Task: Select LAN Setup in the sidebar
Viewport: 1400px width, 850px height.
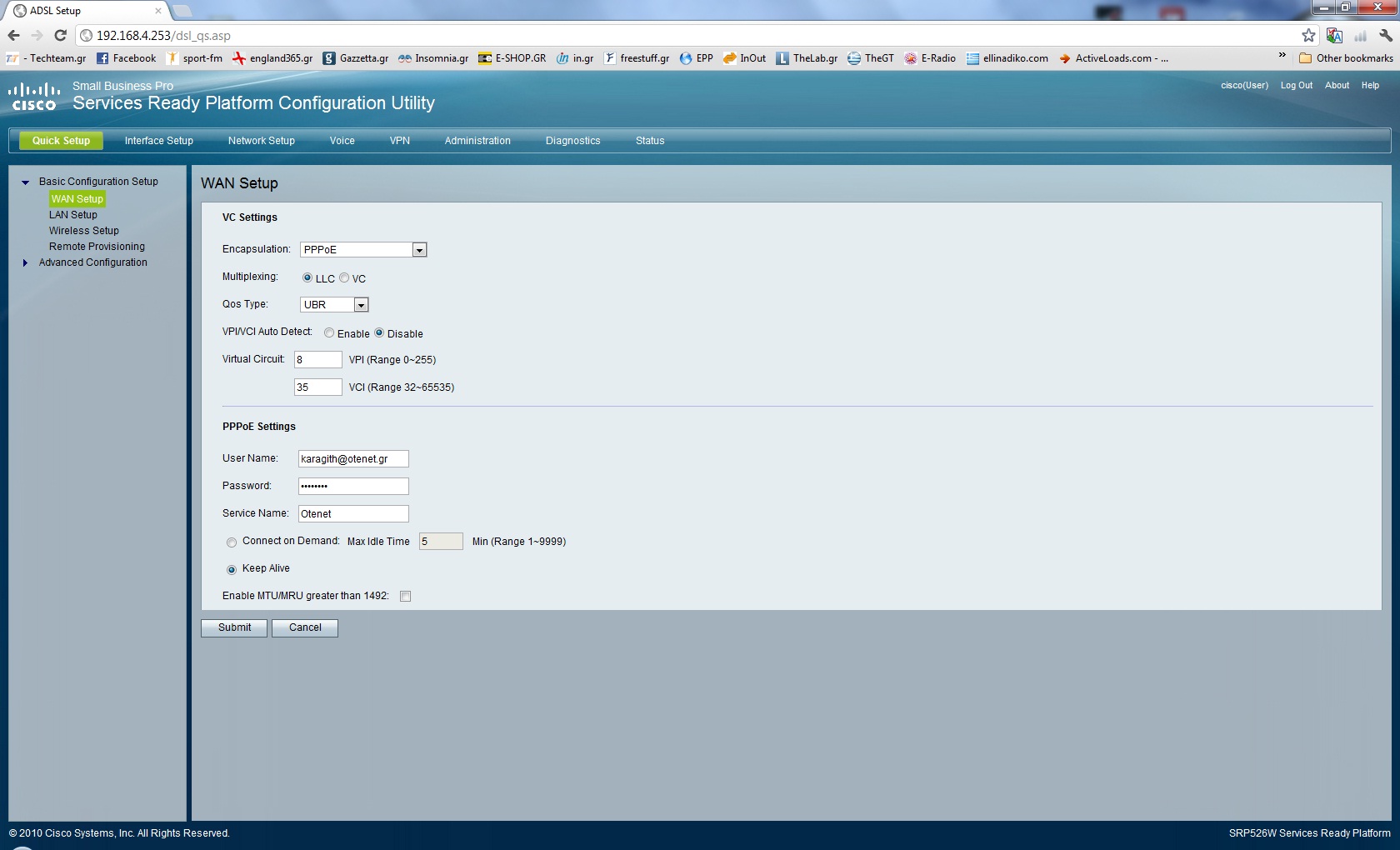Action: click(x=73, y=215)
